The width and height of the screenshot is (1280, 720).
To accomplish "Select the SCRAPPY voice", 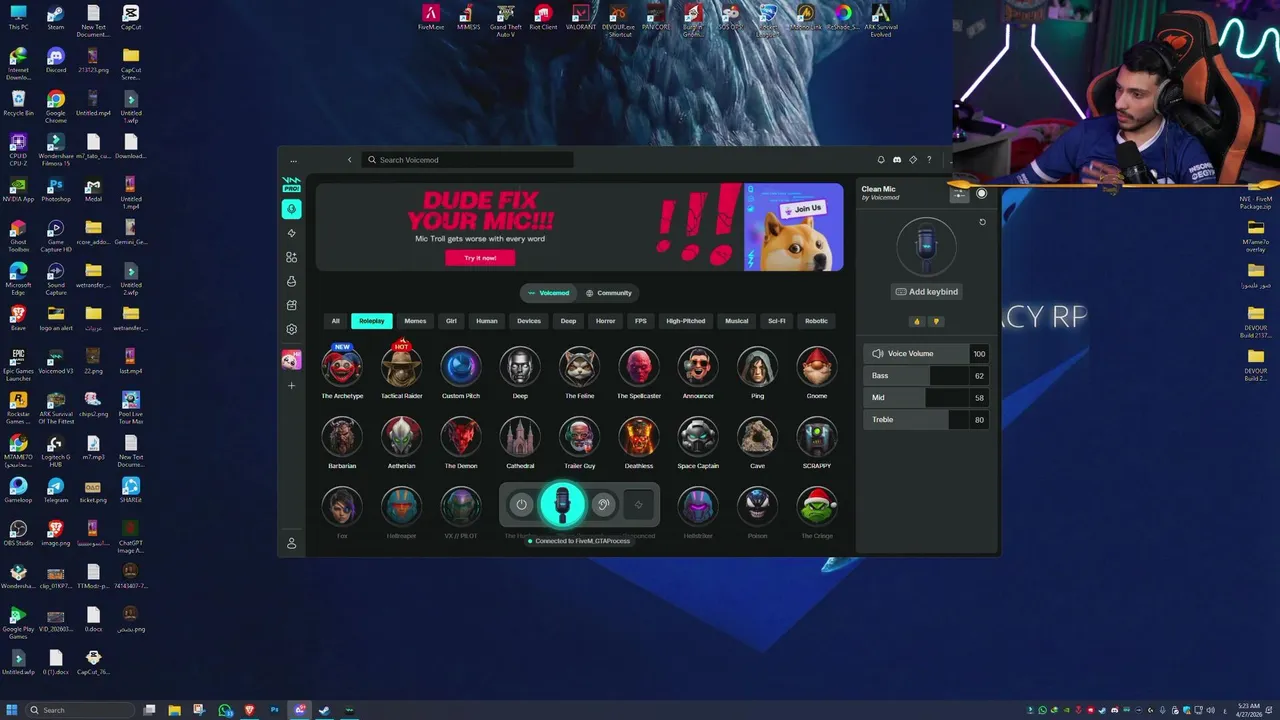I will pyautogui.click(x=817, y=442).
